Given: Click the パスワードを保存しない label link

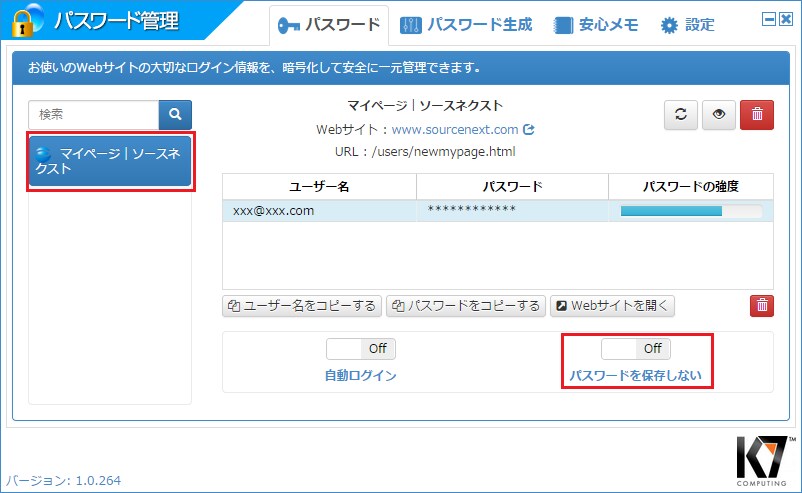Looking at the screenshot, I should tap(635, 376).
